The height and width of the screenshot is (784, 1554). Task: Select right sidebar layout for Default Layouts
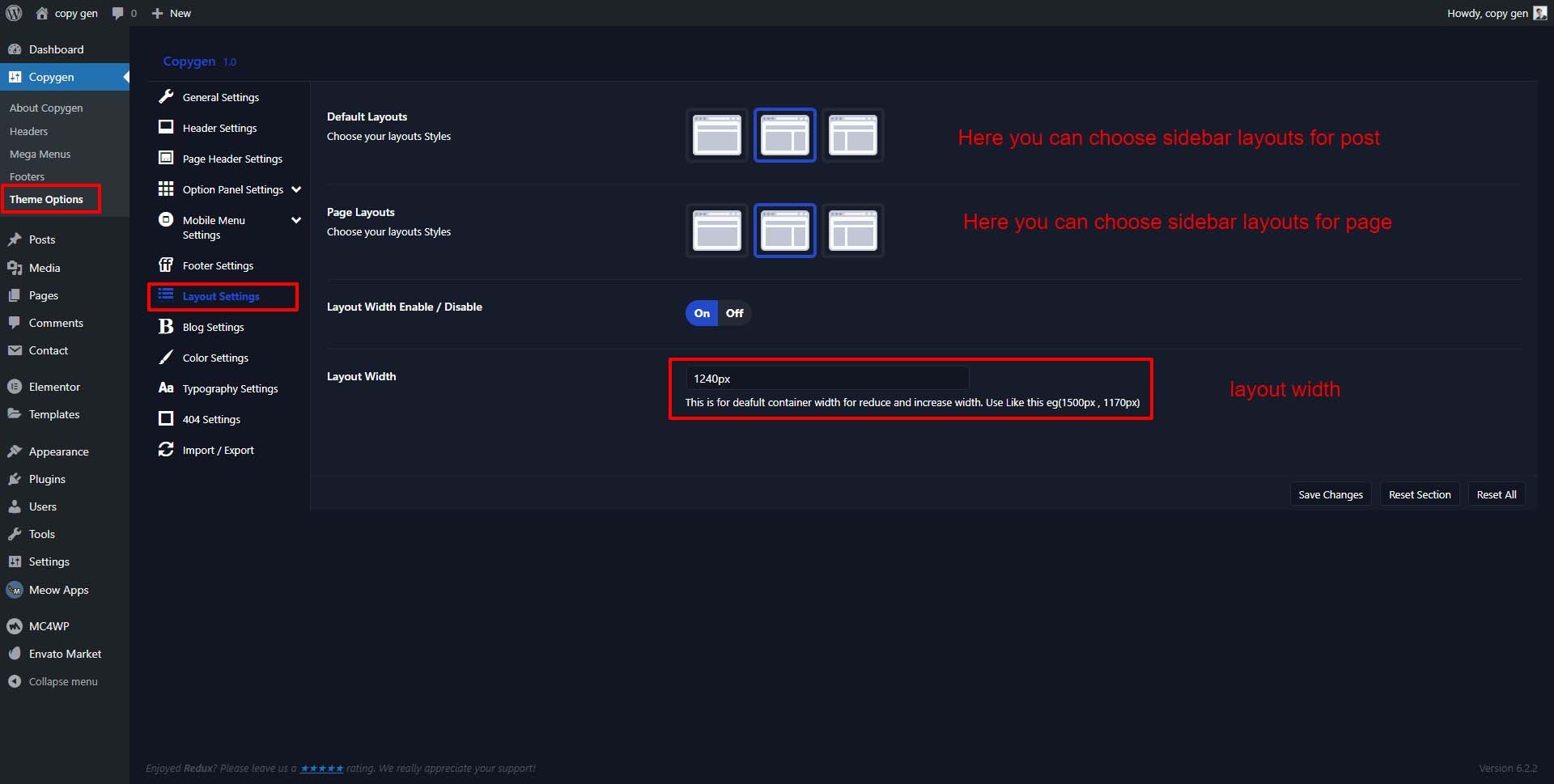(785, 135)
